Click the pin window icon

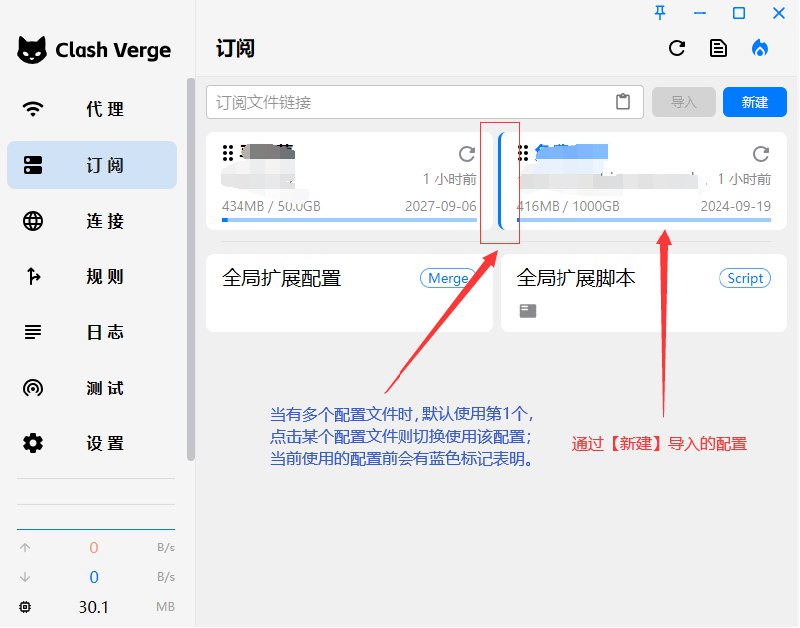[x=659, y=13]
